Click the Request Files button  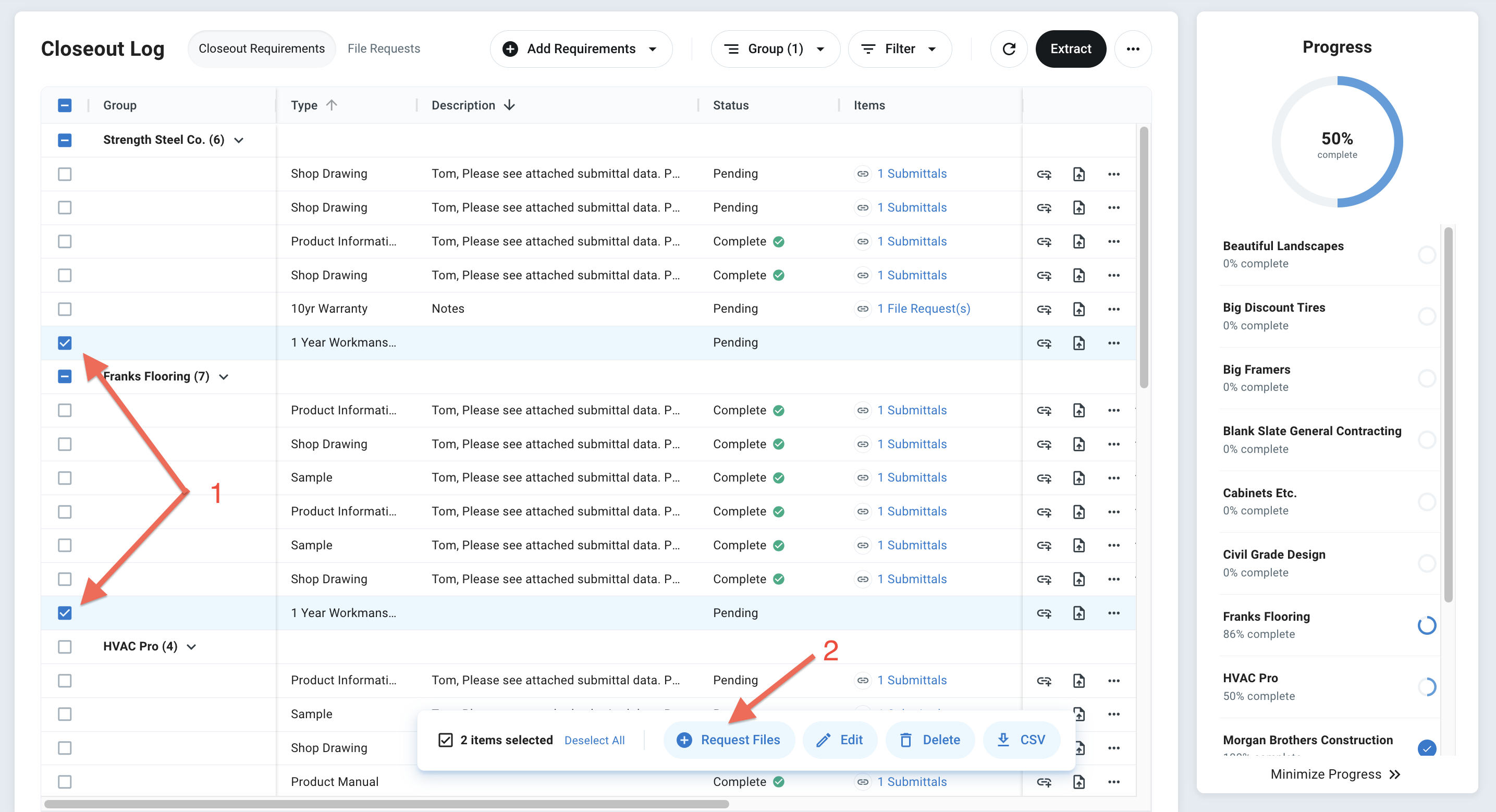728,740
